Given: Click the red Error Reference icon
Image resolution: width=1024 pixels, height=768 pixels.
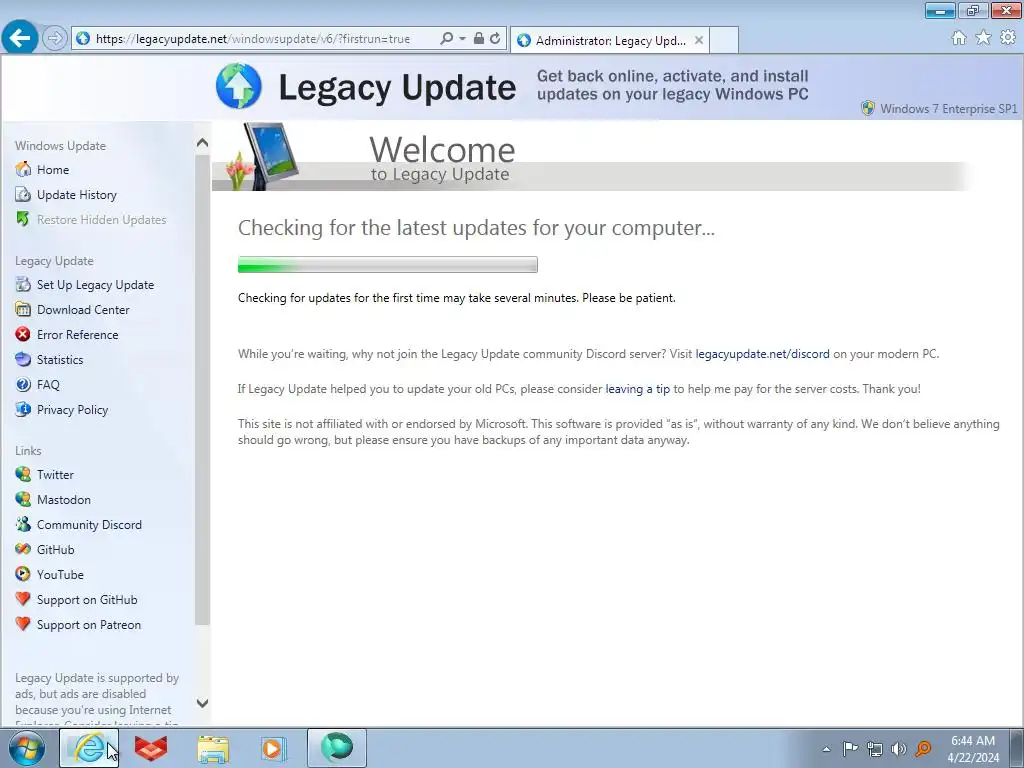Looking at the screenshot, I should point(23,334).
